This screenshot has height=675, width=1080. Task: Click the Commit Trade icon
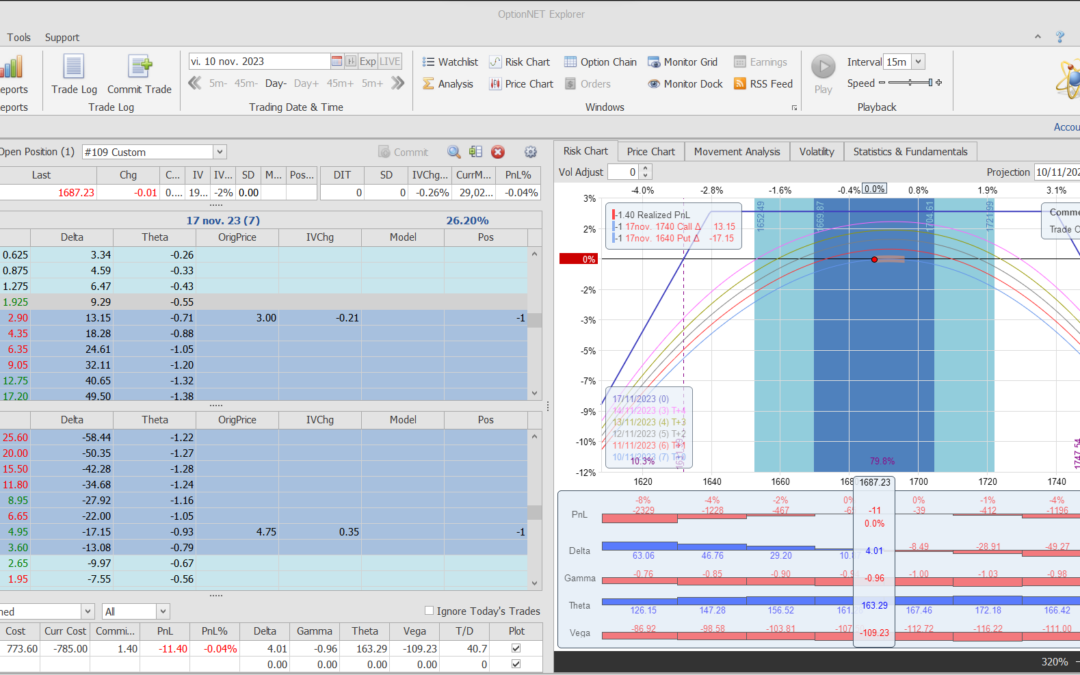pos(139,73)
